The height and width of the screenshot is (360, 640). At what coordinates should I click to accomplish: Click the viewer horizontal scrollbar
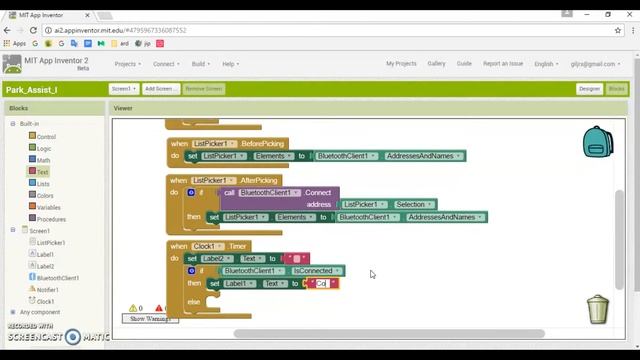click(x=389, y=333)
